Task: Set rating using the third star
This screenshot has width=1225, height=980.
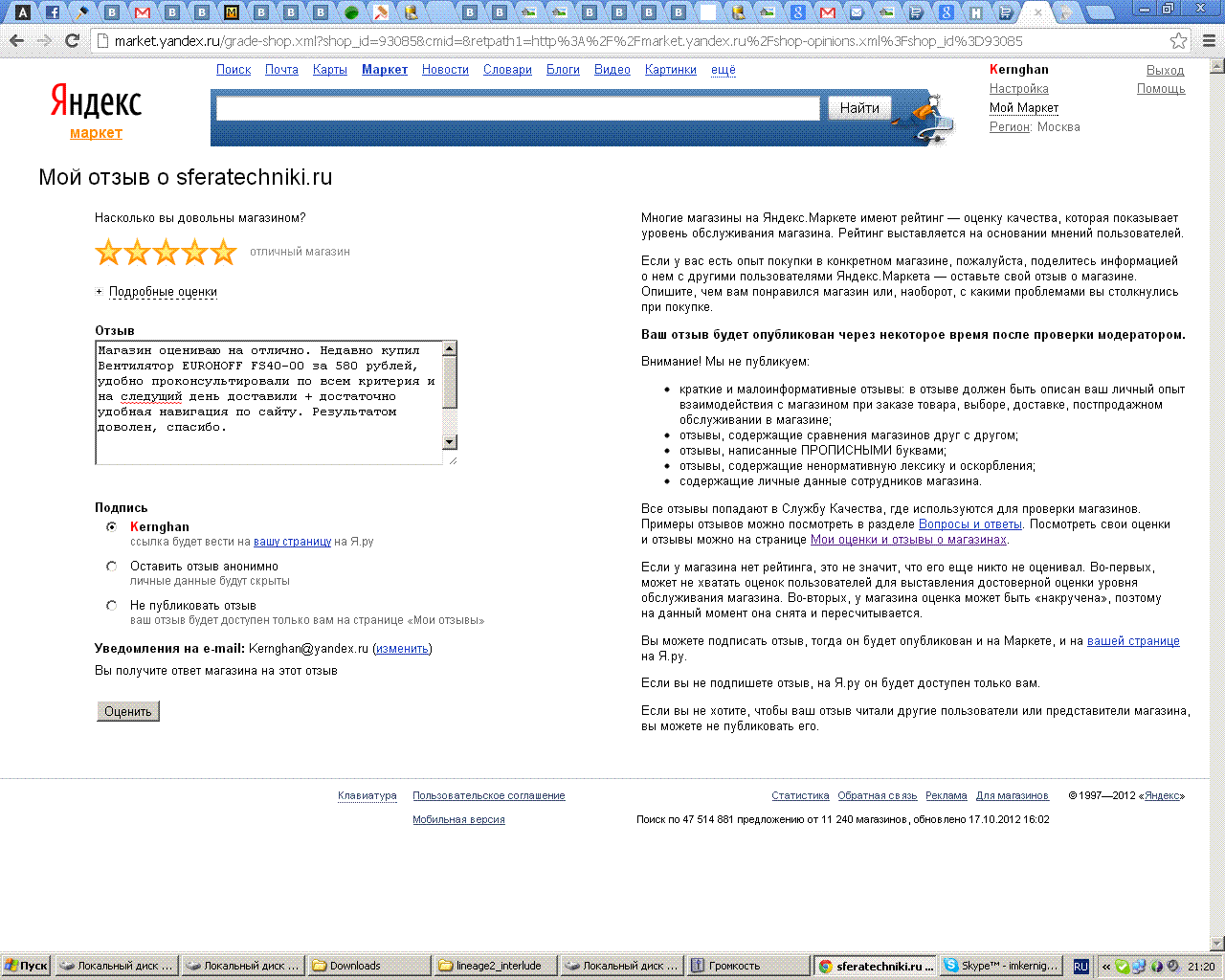Action: [166, 252]
